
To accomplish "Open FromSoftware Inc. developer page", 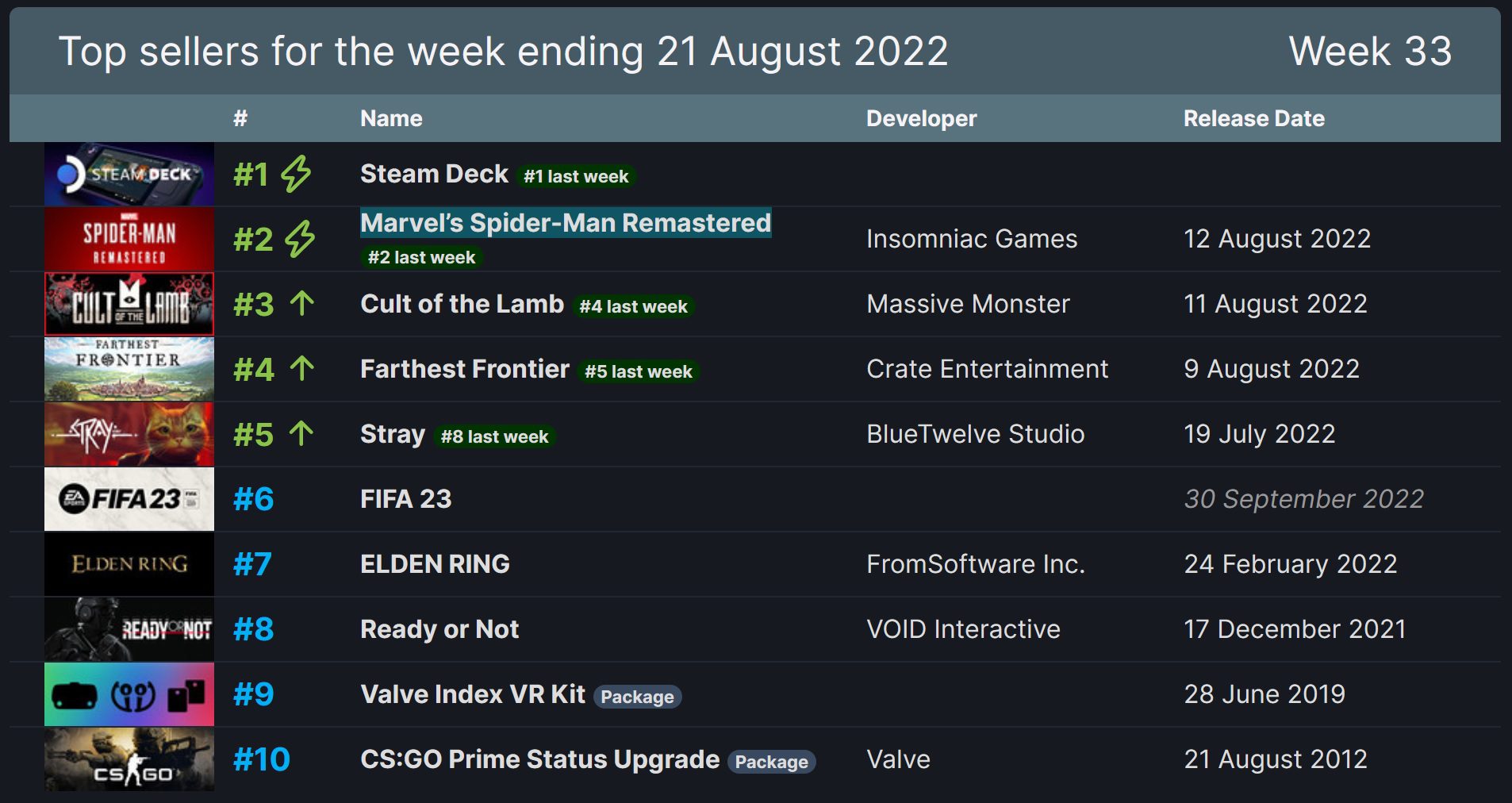I will (x=975, y=564).
